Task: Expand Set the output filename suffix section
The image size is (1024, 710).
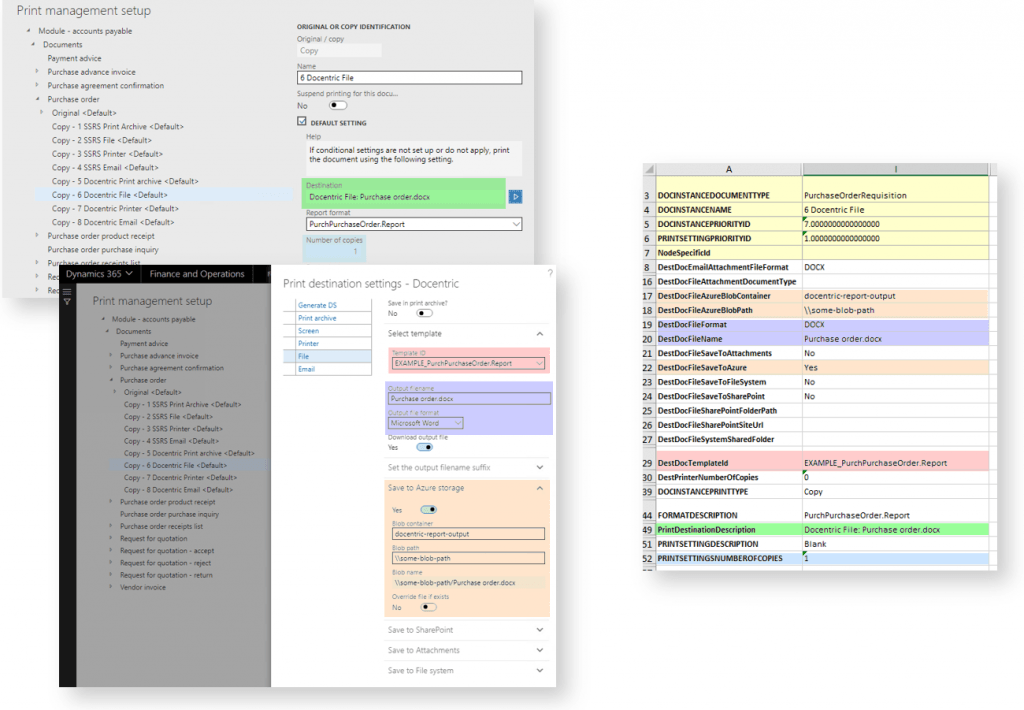Action: 540,468
